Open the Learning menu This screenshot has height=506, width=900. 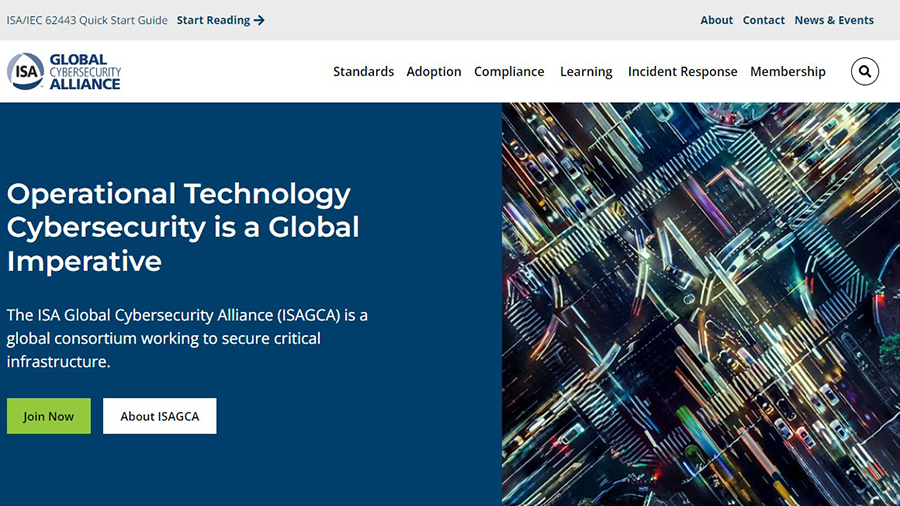pyautogui.click(x=586, y=72)
